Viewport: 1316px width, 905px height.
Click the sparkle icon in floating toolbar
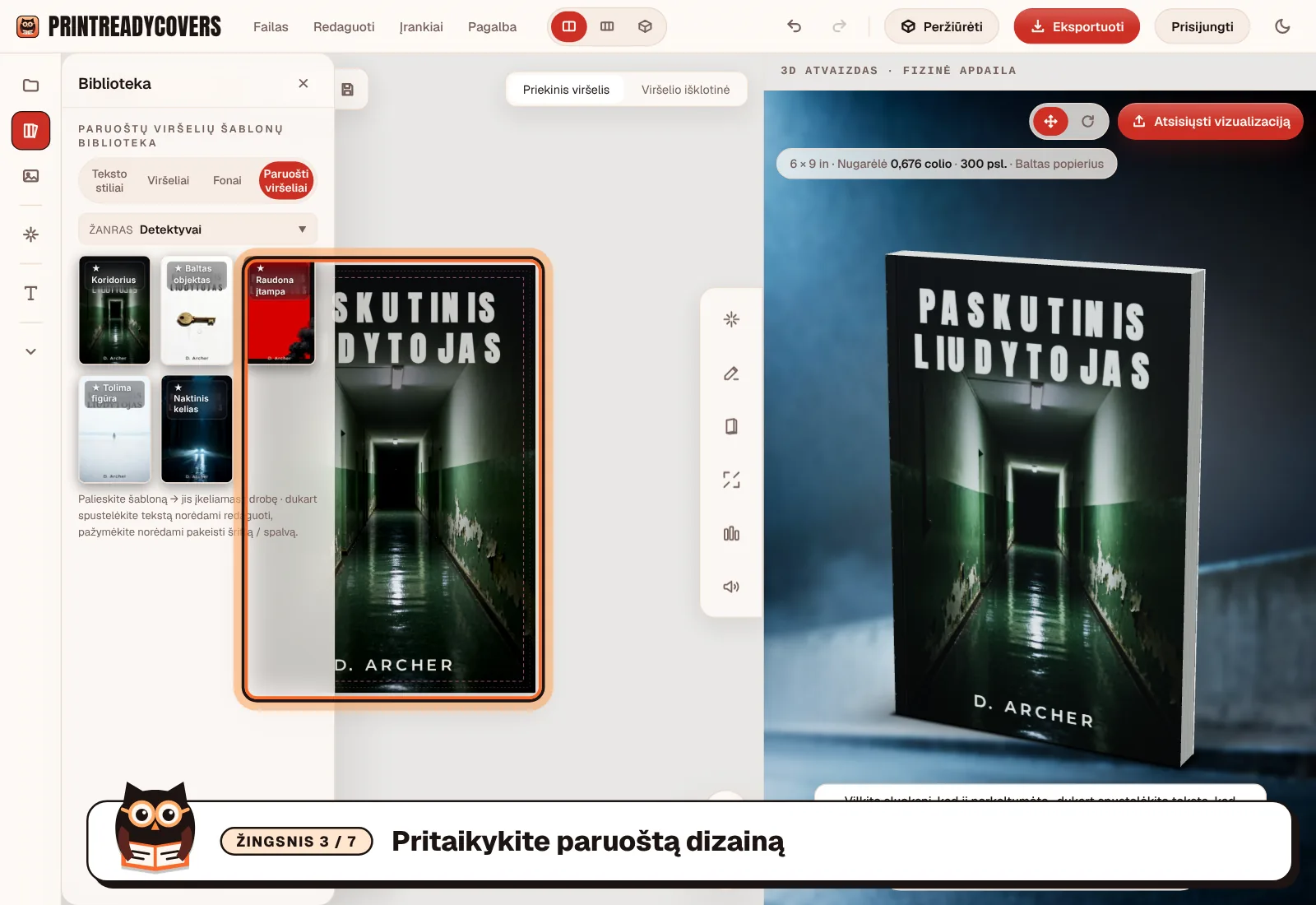point(731,319)
